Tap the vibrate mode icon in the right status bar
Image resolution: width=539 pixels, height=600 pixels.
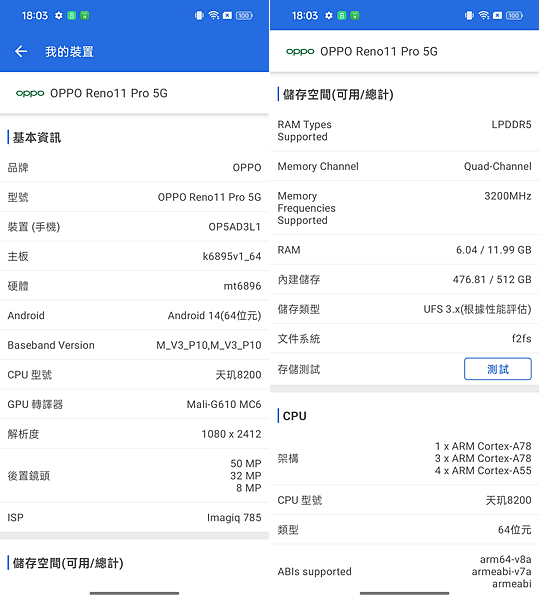tap(469, 16)
